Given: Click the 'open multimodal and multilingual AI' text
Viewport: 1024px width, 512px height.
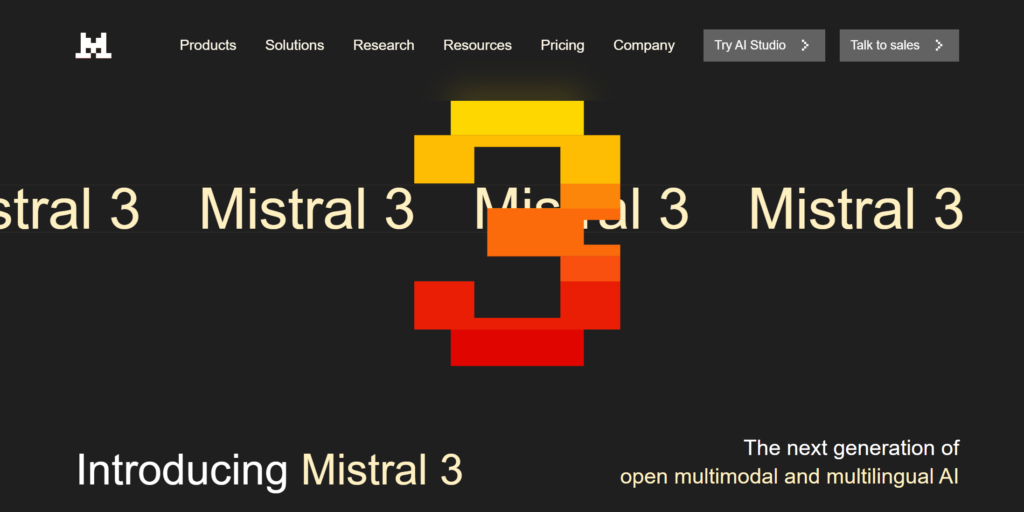Looking at the screenshot, I should 789,476.
